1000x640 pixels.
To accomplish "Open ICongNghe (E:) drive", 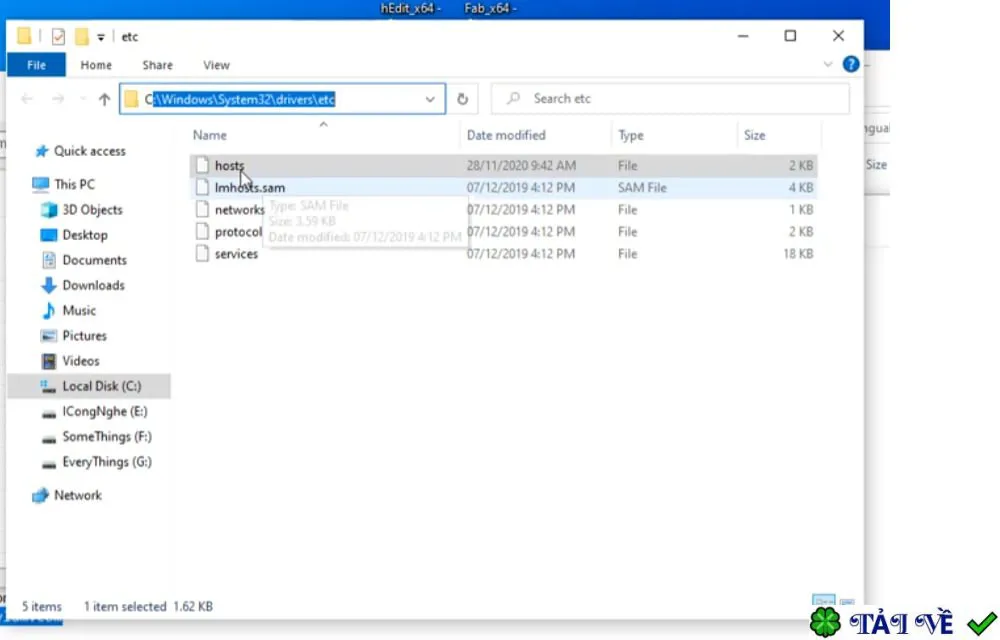I will tap(105, 412).
